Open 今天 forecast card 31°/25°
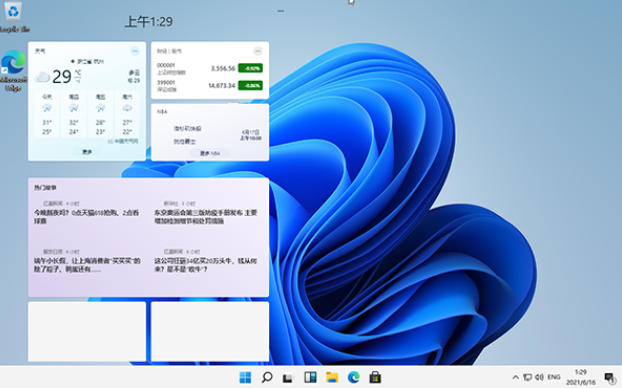The image size is (622, 388). pos(47,114)
